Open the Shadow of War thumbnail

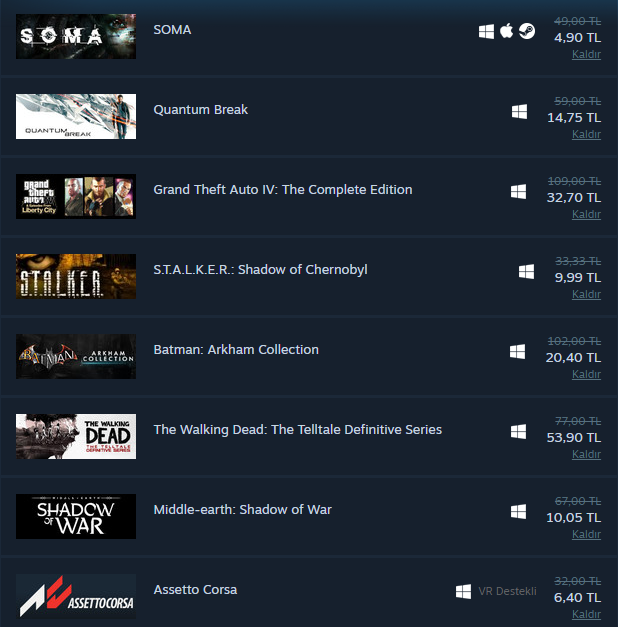[76, 516]
